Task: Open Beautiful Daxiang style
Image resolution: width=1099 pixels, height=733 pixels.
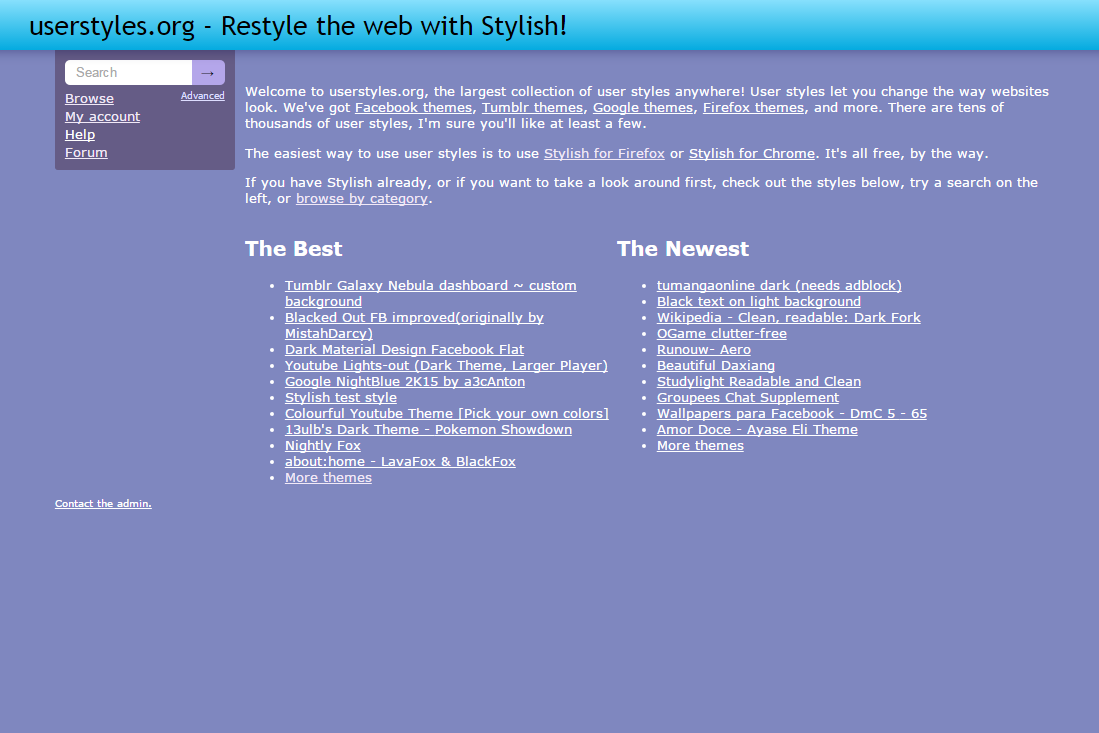Action: pos(716,366)
